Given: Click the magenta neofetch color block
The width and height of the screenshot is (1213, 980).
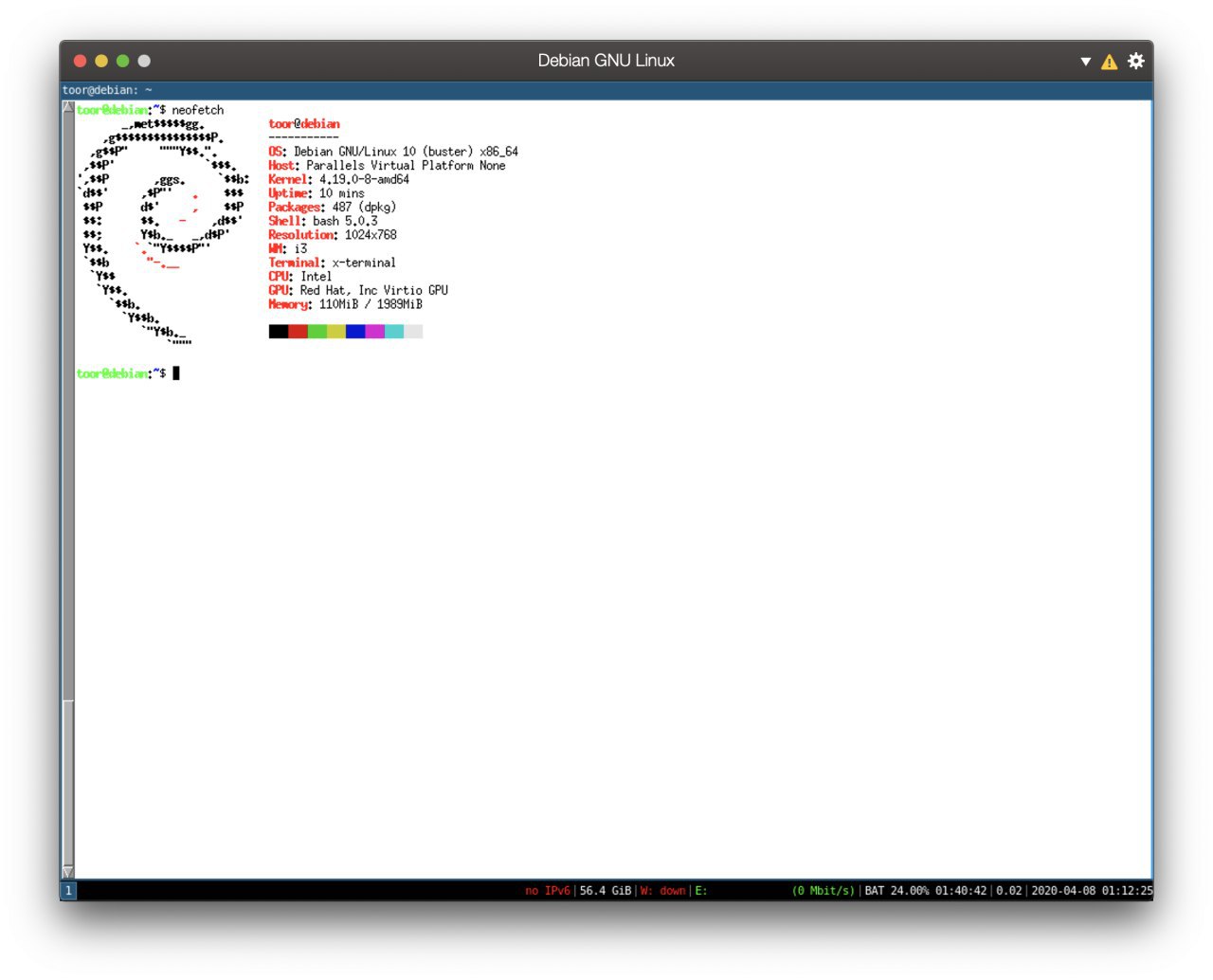Looking at the screenshot, I should pos(375,332).
